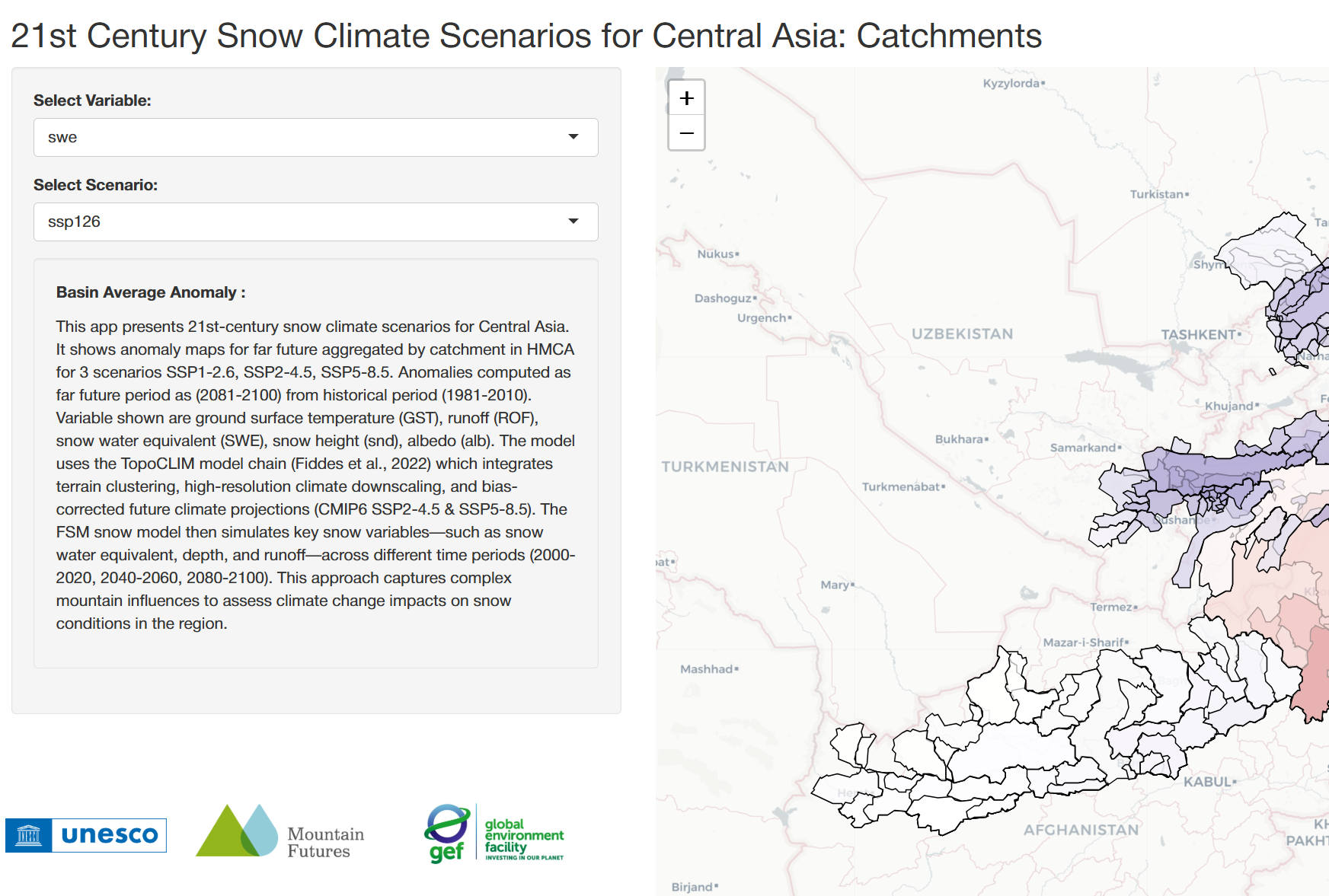Click the Kyzylorda city label
Viewport: 1329px width, 896px height.
(1011, 83)
